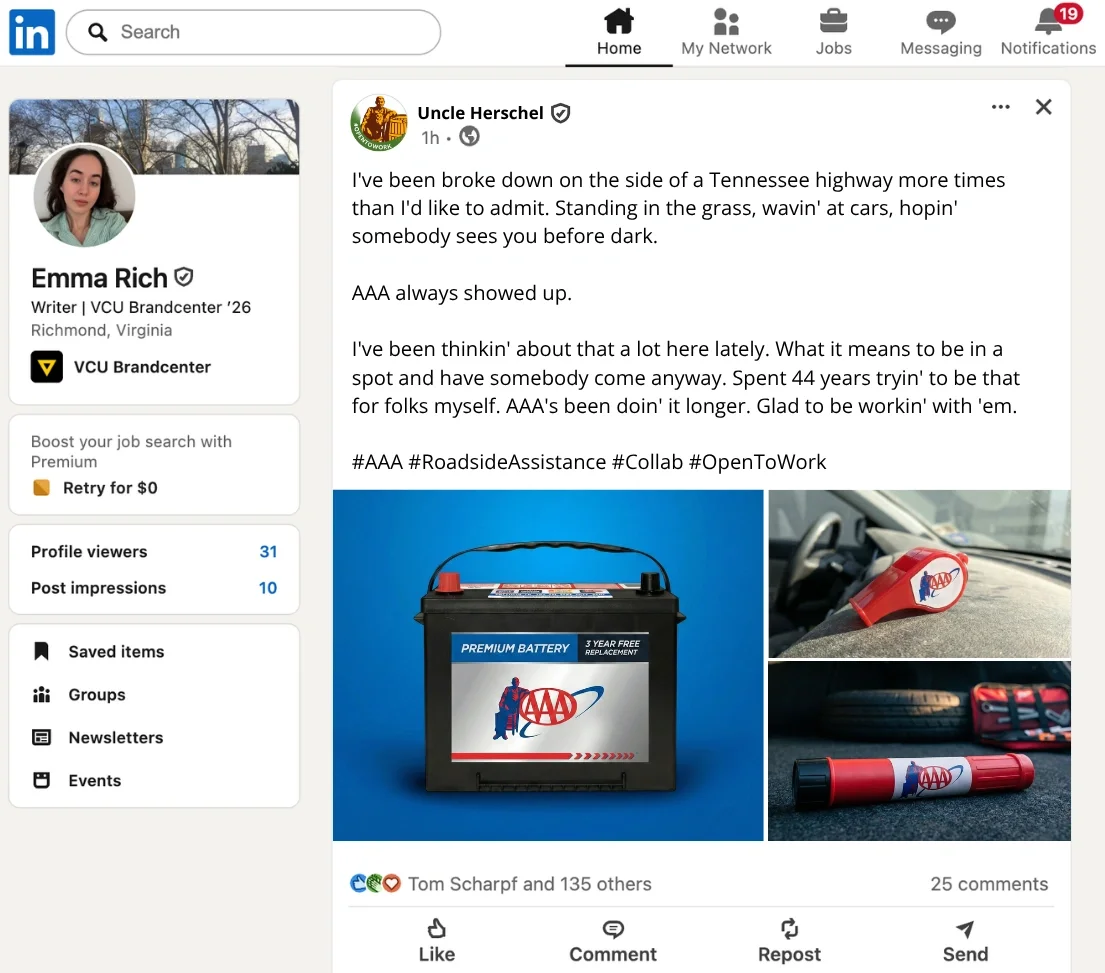Click the post impressions count 10
Image resolution: width=1105 pixels, height=973 pixels.
(268, 588)
